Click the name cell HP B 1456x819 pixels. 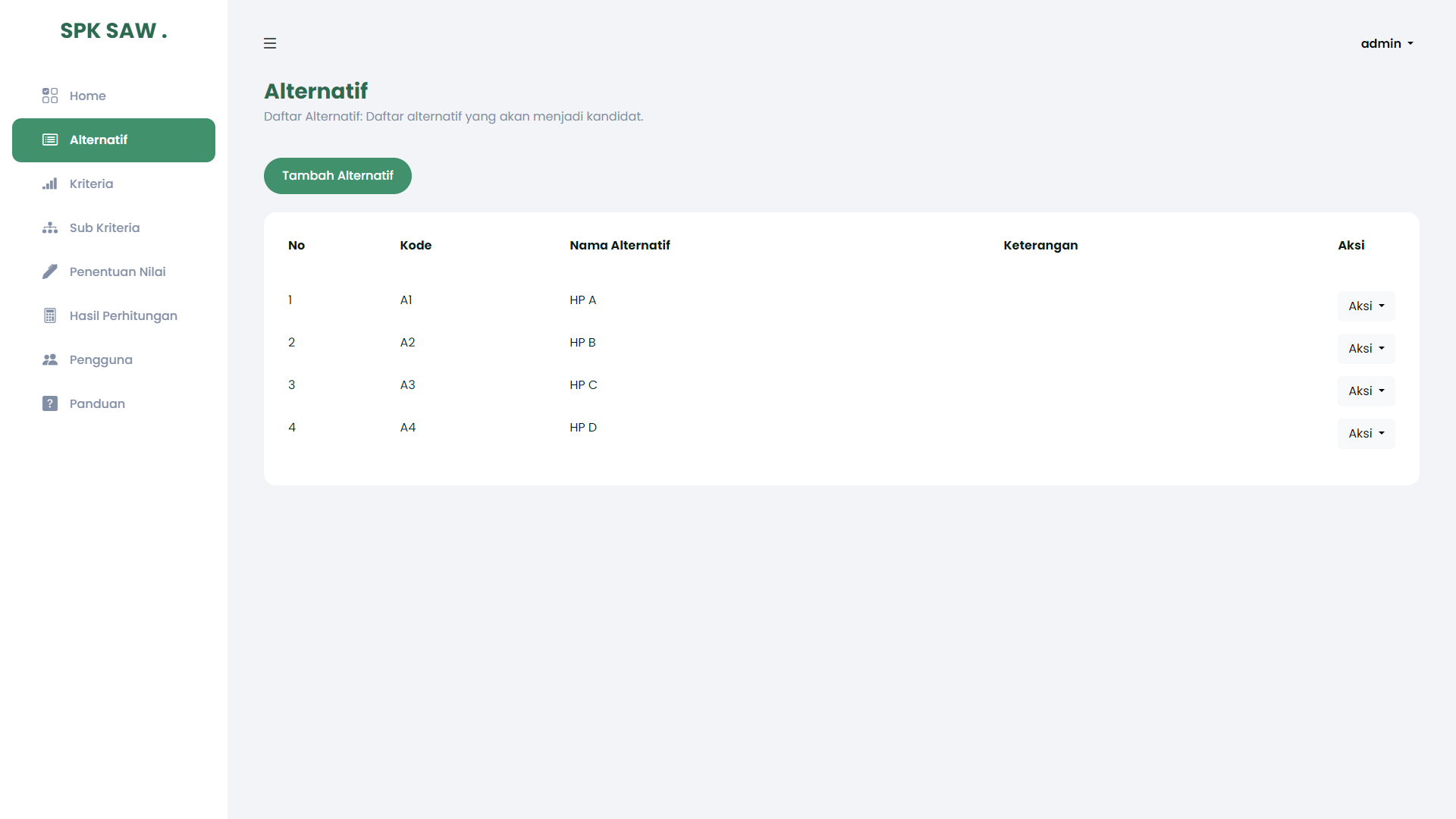[x=582, y=343]
